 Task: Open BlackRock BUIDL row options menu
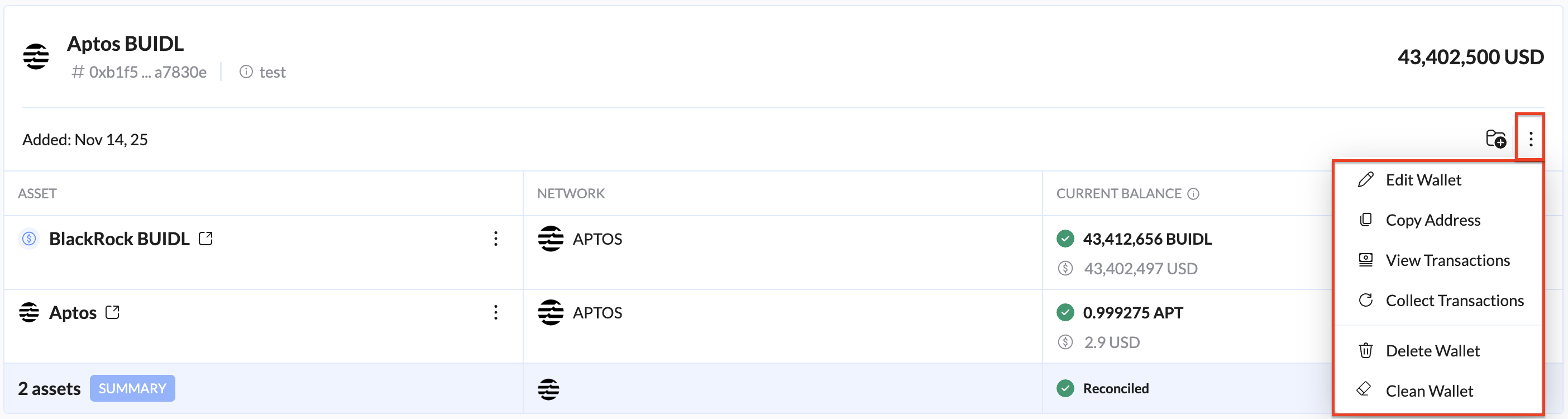coord(495,239)
